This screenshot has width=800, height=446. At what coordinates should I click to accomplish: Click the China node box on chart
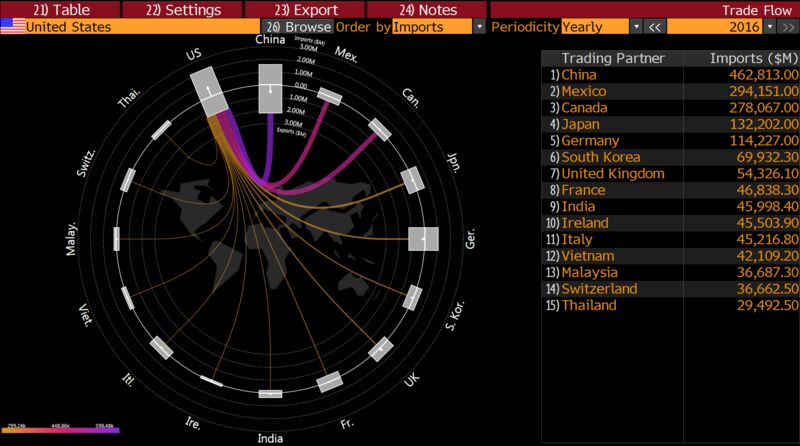click(x=269, y=89)
